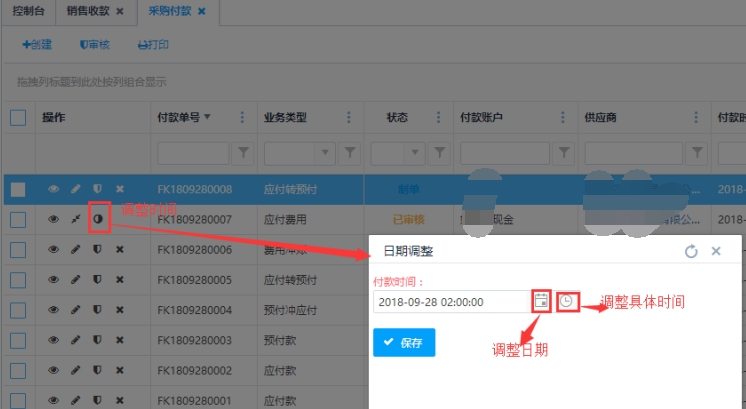Viewport: 746px width, 409px height.
Task: Click the 保存 button
Action: 403,343
